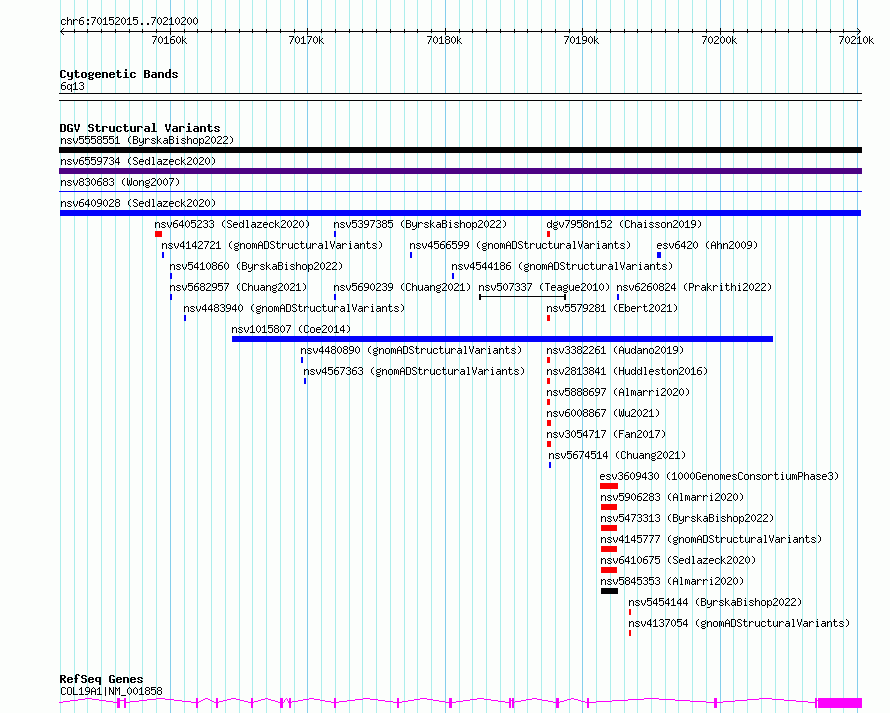Click nsv5888697 (Almarri2020) label
The width and height of the screenshot is (890, 713).
coord(618,392)
